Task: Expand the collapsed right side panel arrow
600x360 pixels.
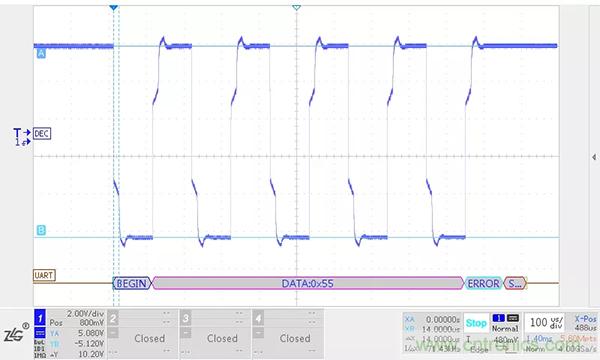Action: point(593,157)
